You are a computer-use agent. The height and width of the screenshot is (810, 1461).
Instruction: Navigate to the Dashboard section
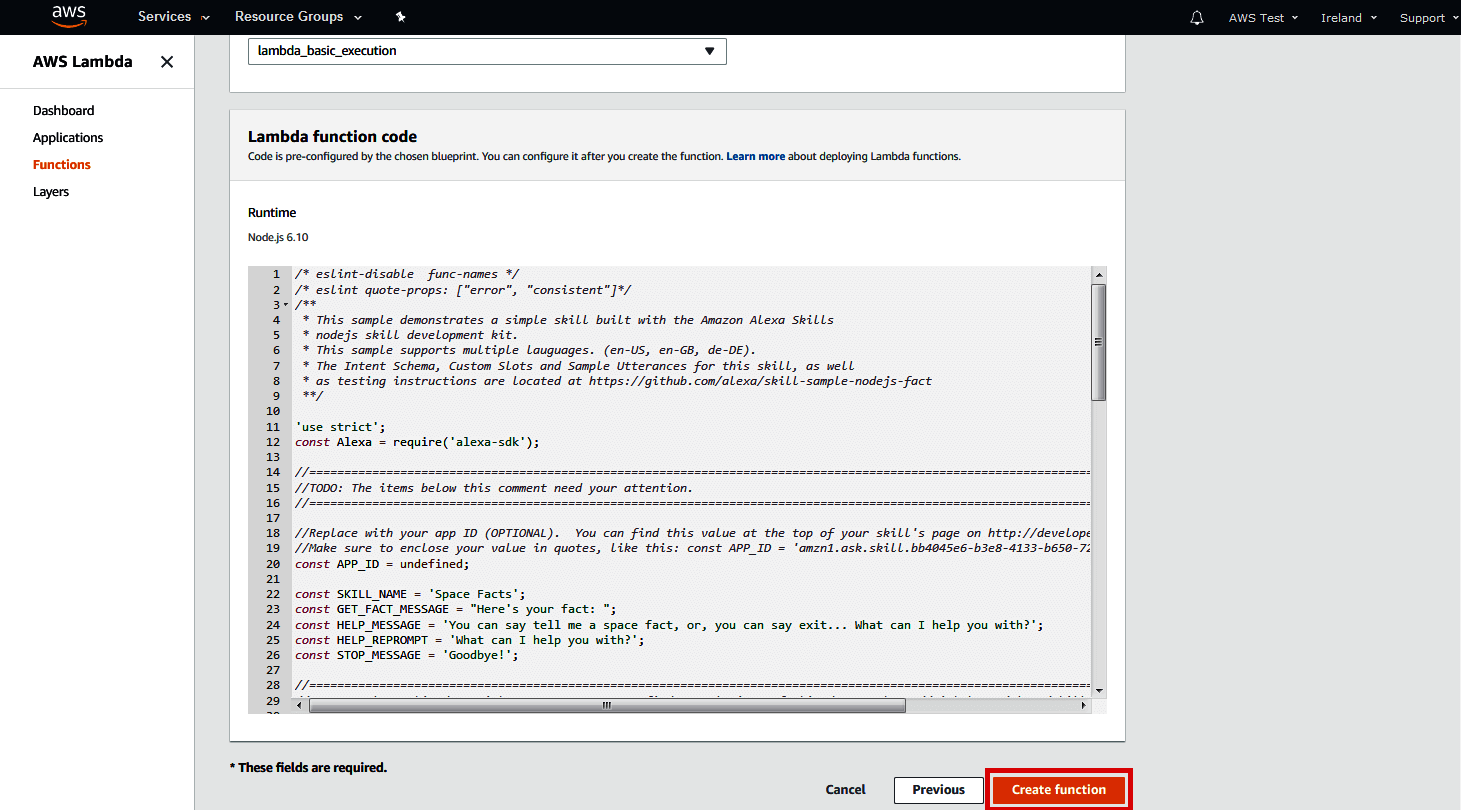[x=63, y=110]
